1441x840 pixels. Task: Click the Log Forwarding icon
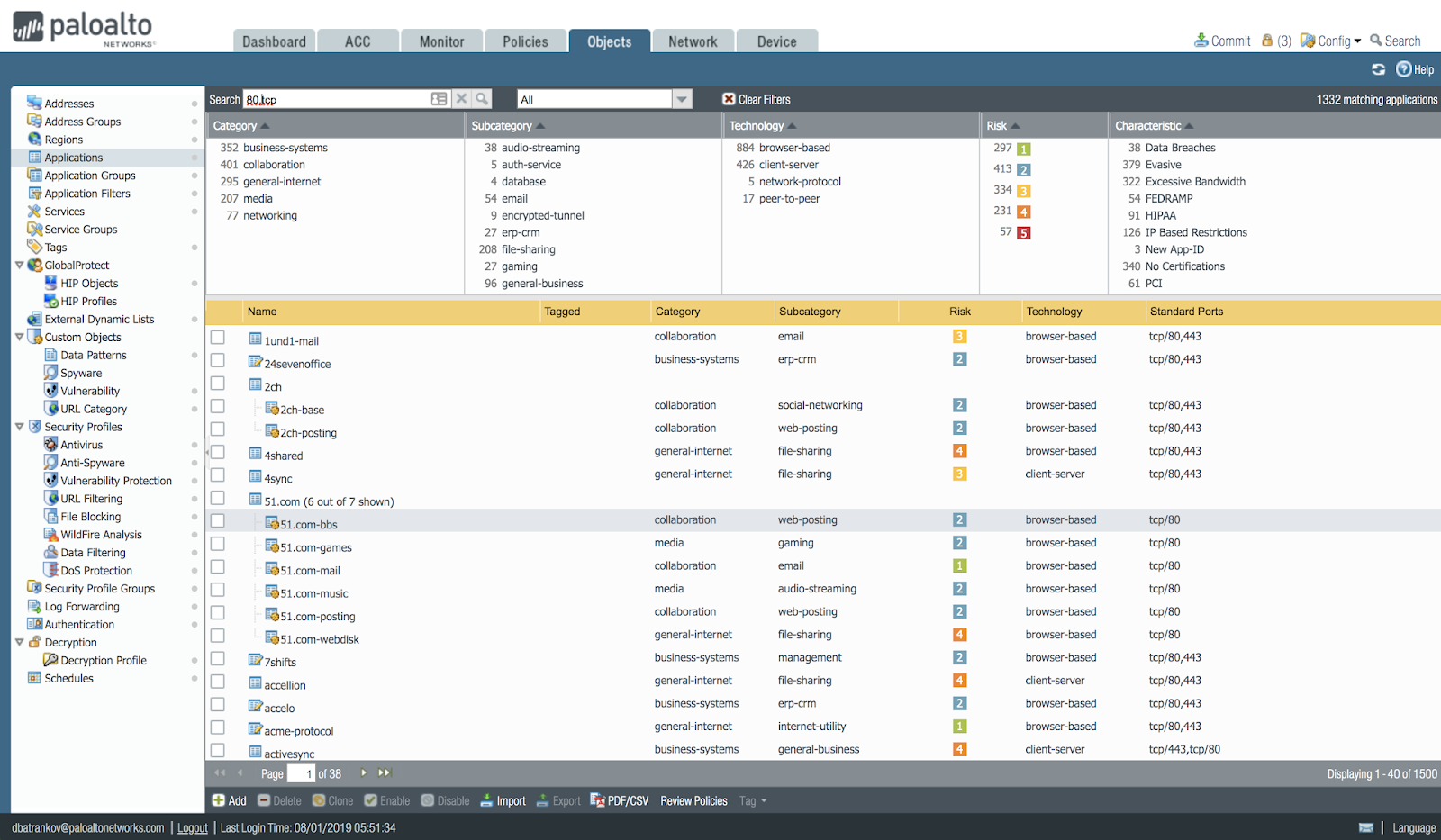(x=34, y=607)
